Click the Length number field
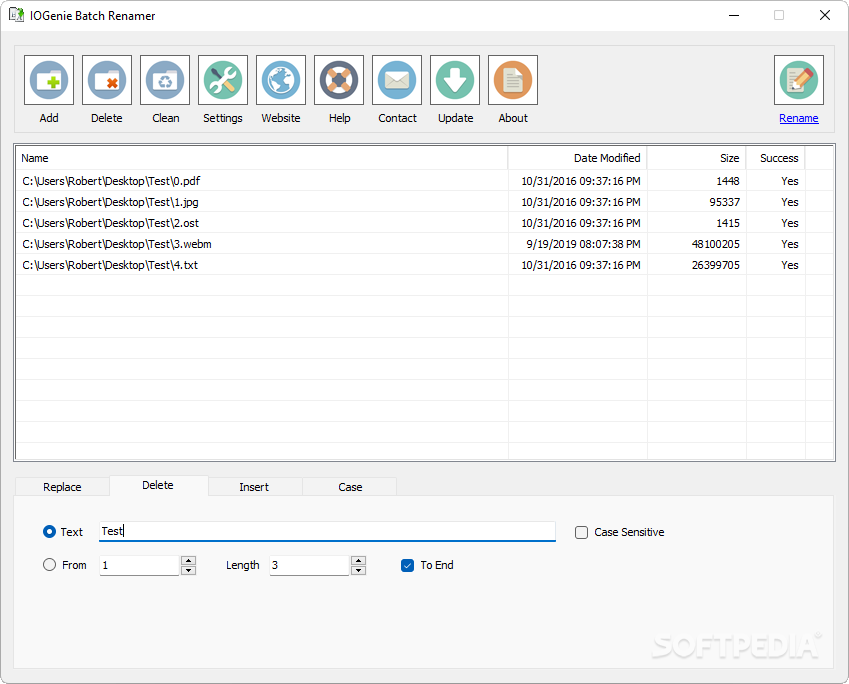Image resolution: width=849 pixels, height=684 pixels. 309,565
